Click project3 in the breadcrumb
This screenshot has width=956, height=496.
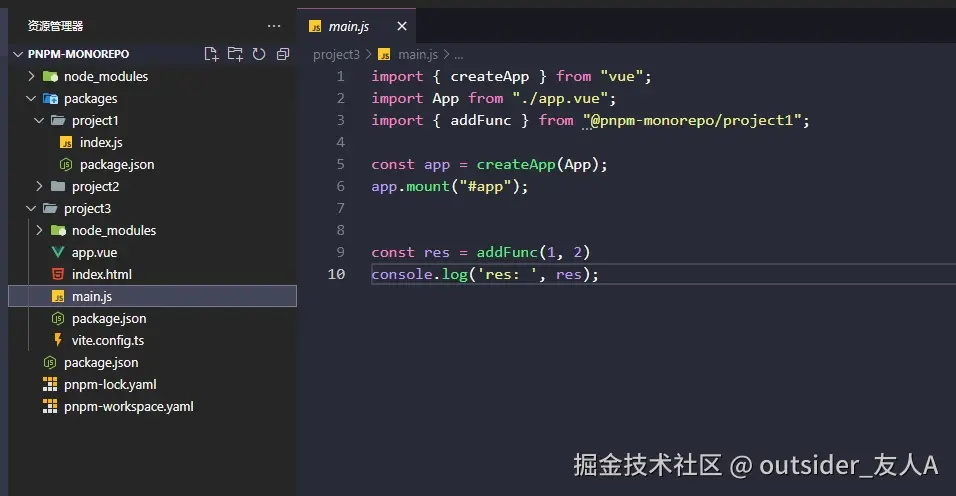[337, 55]
